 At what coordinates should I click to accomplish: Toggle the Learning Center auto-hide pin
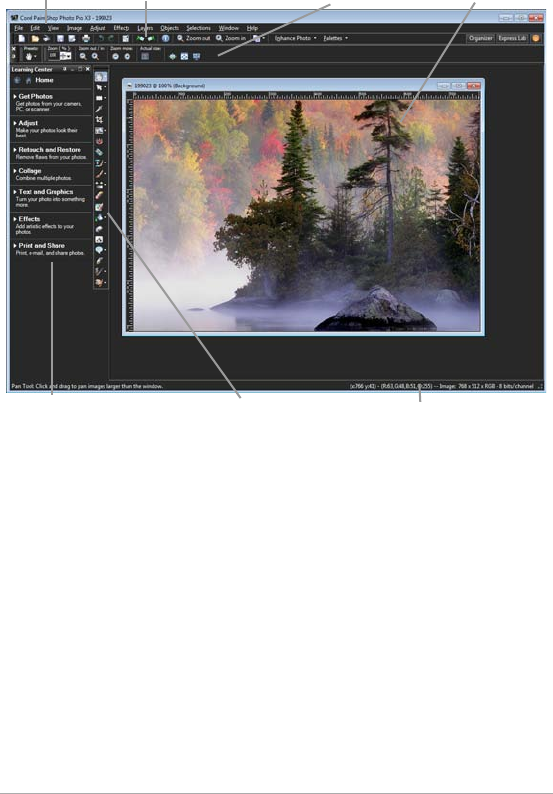[x=64, y=69]
